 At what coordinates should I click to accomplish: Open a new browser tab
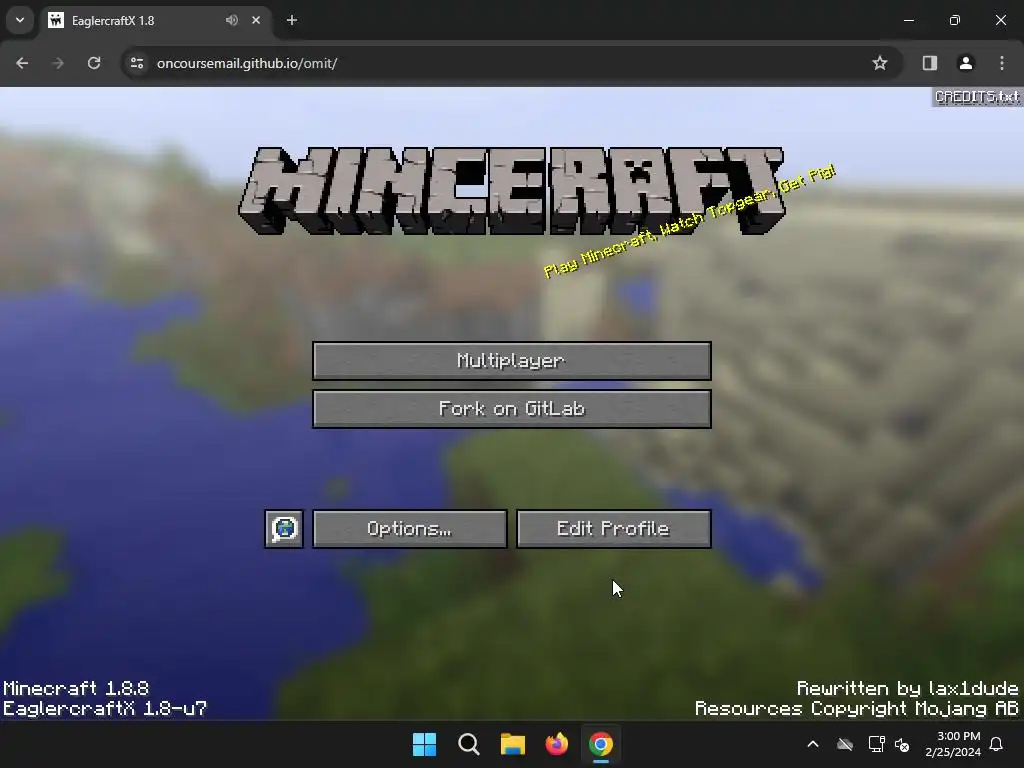(x=292, y=20)
